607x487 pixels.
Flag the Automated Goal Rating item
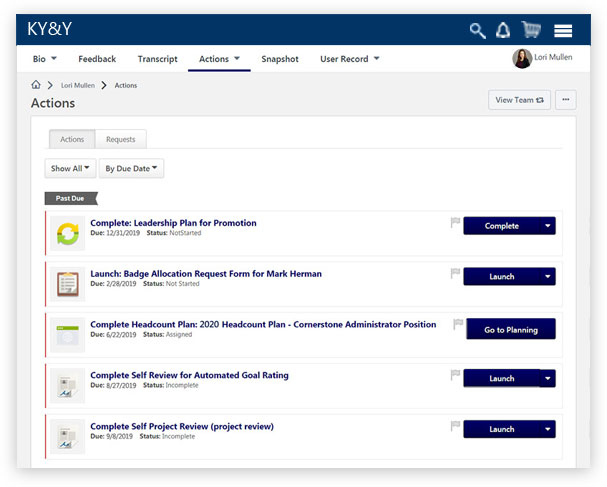455,375
